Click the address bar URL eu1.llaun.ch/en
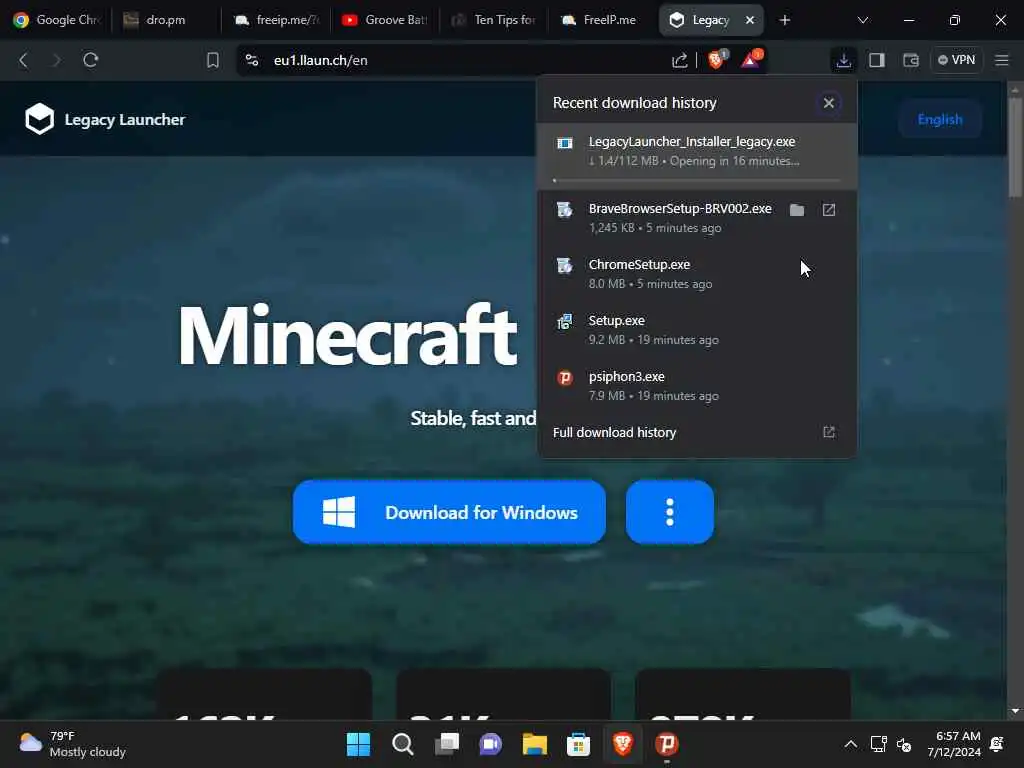The image size is (1024, 768). pyautogui.click(x=321, y=60)
